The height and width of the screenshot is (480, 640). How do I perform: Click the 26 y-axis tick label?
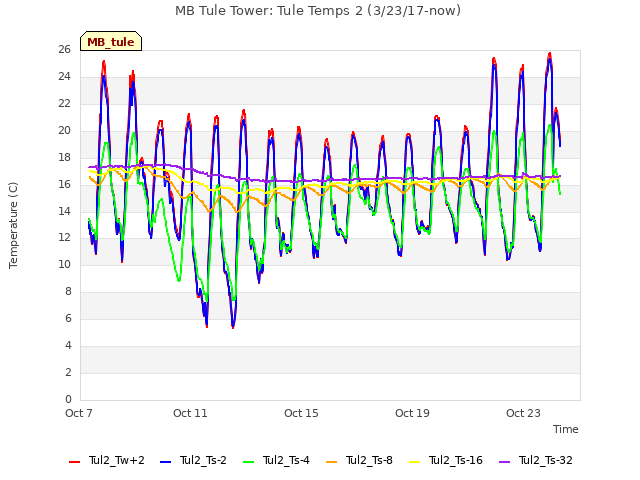tap(64, 49)
